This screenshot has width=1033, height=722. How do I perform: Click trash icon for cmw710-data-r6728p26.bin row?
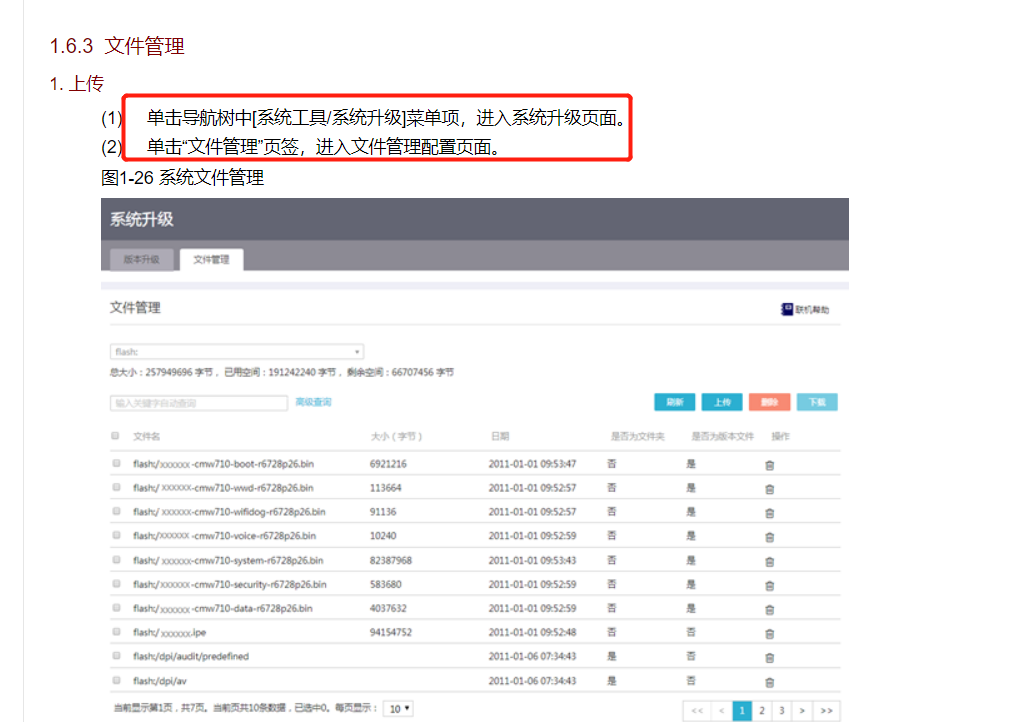(769, 610)
